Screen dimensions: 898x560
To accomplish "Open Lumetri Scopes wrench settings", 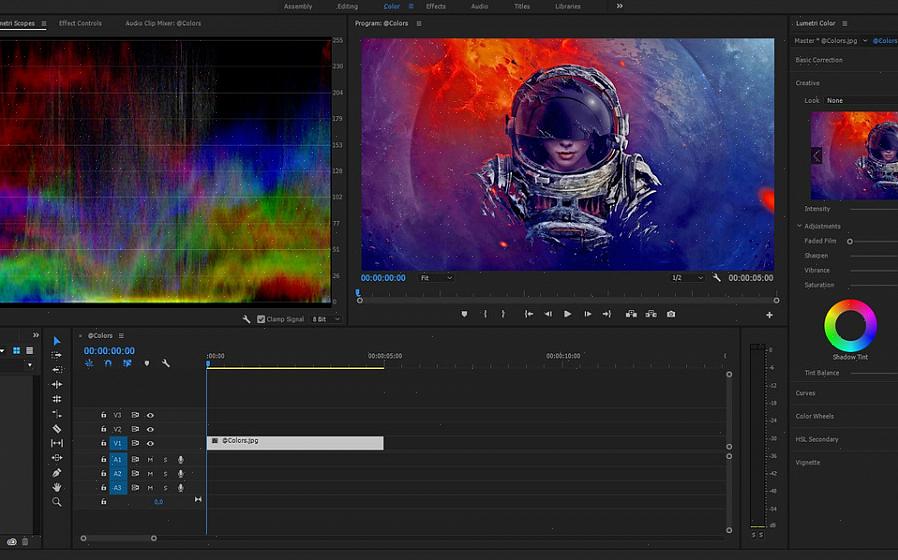I will [x=246, y=319].
